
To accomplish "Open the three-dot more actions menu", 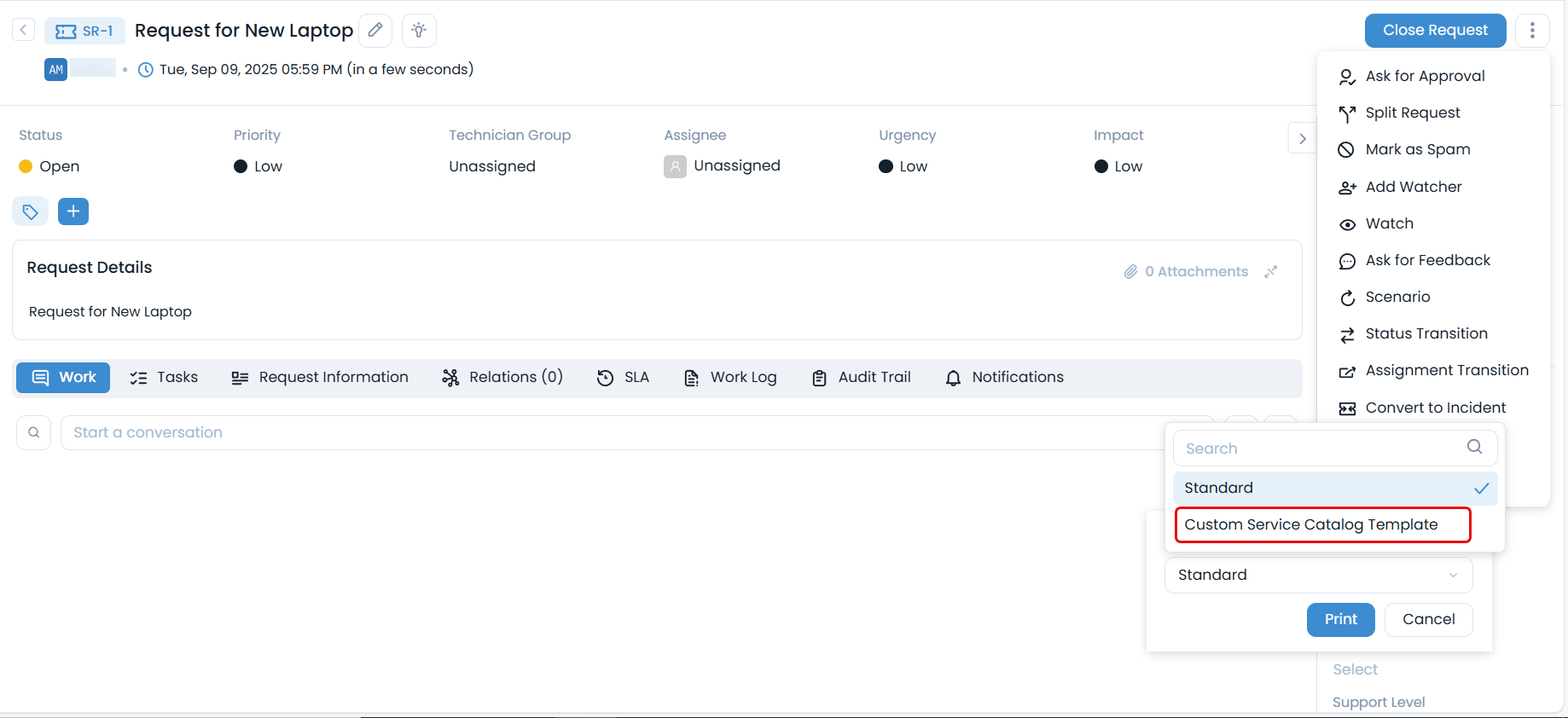I will 1532,31.
